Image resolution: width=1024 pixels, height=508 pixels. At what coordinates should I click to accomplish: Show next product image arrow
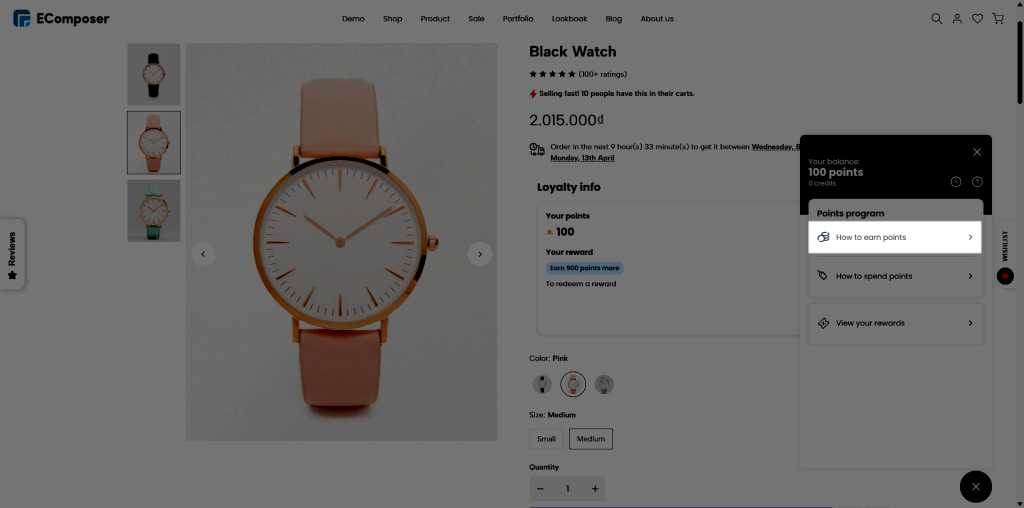480,254
